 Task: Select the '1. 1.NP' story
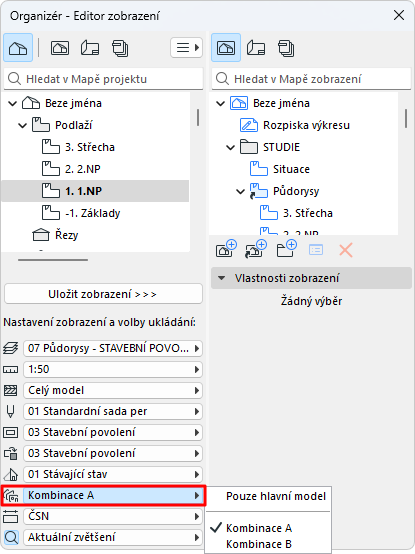[x=95, y=191]
